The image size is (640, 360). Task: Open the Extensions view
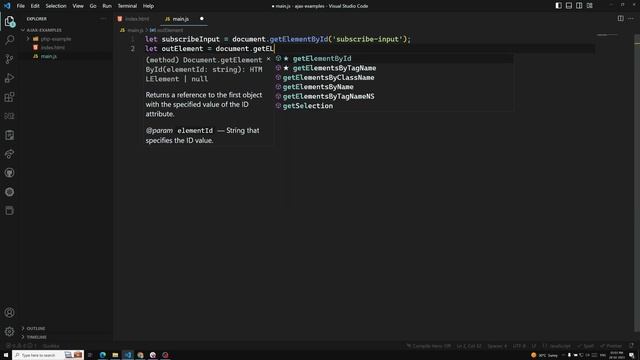pos(9,97)
